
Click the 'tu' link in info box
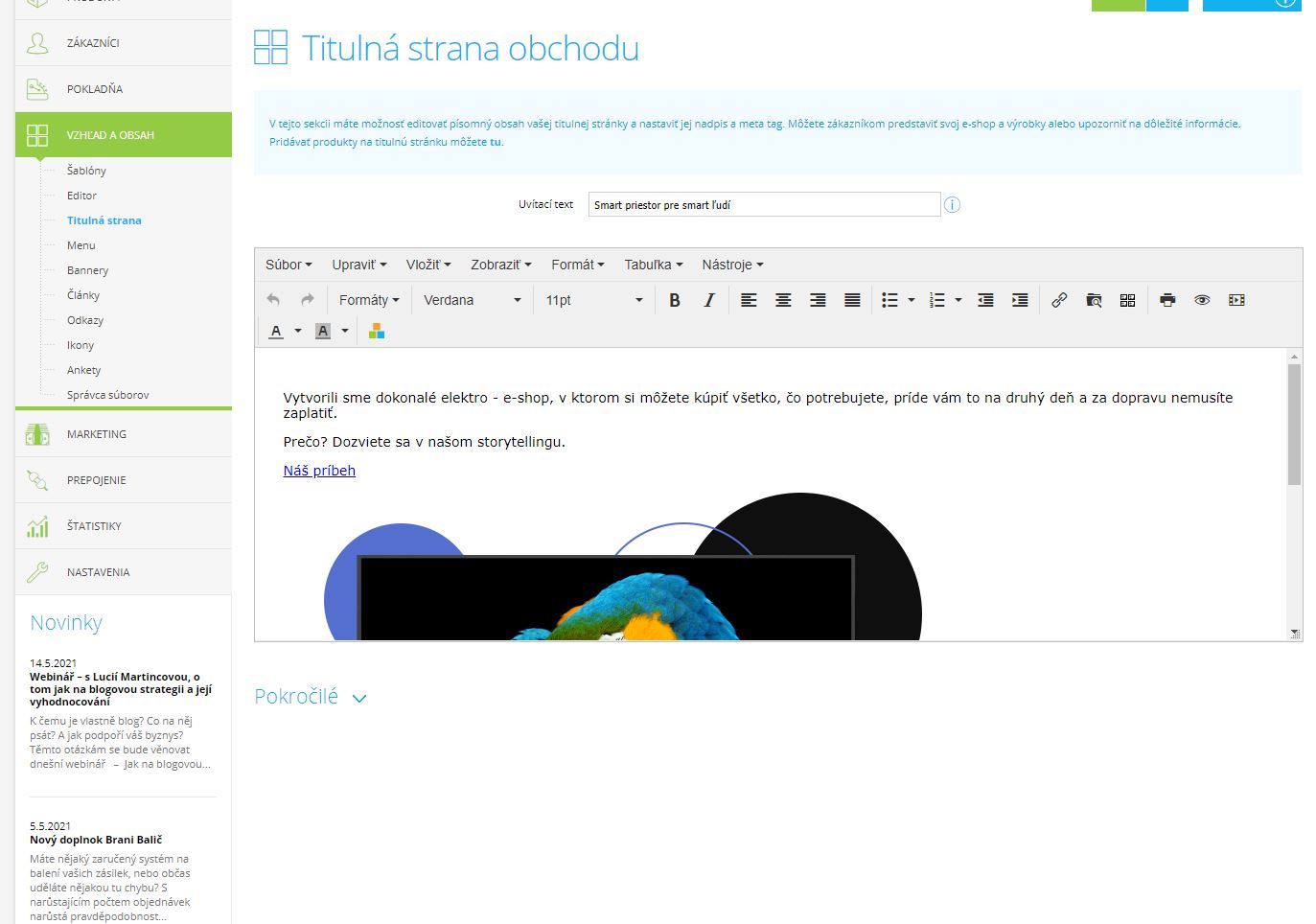coord(496,142)
